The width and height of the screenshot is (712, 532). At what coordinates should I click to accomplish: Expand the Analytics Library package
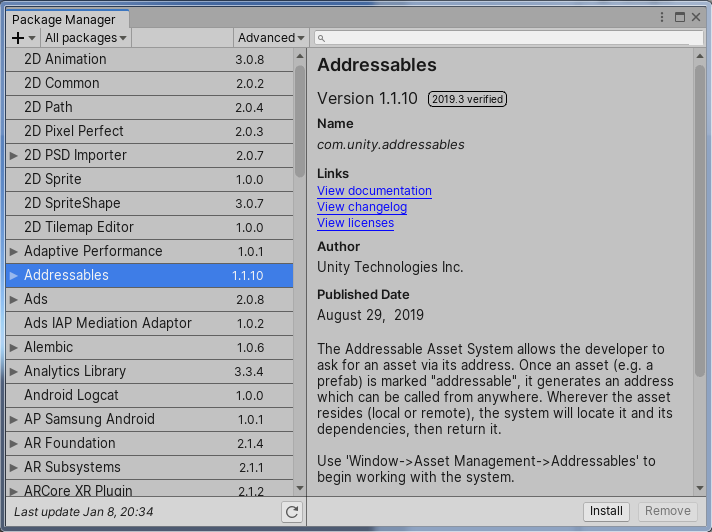(x=14, y=372)
